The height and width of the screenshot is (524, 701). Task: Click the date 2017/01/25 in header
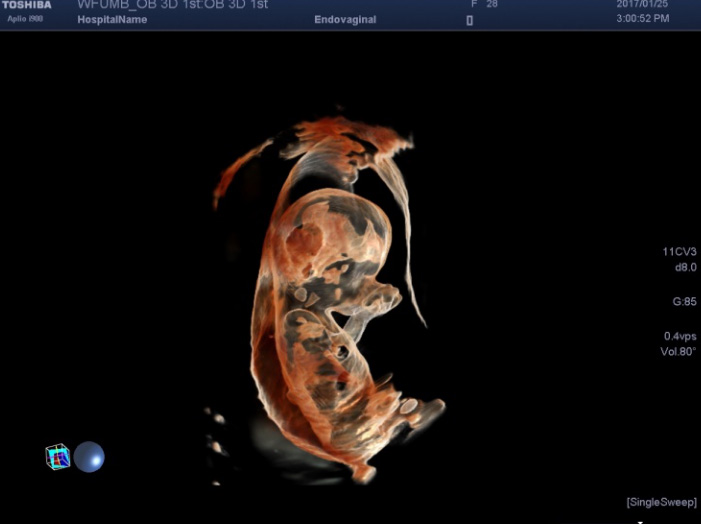(643, 5)
